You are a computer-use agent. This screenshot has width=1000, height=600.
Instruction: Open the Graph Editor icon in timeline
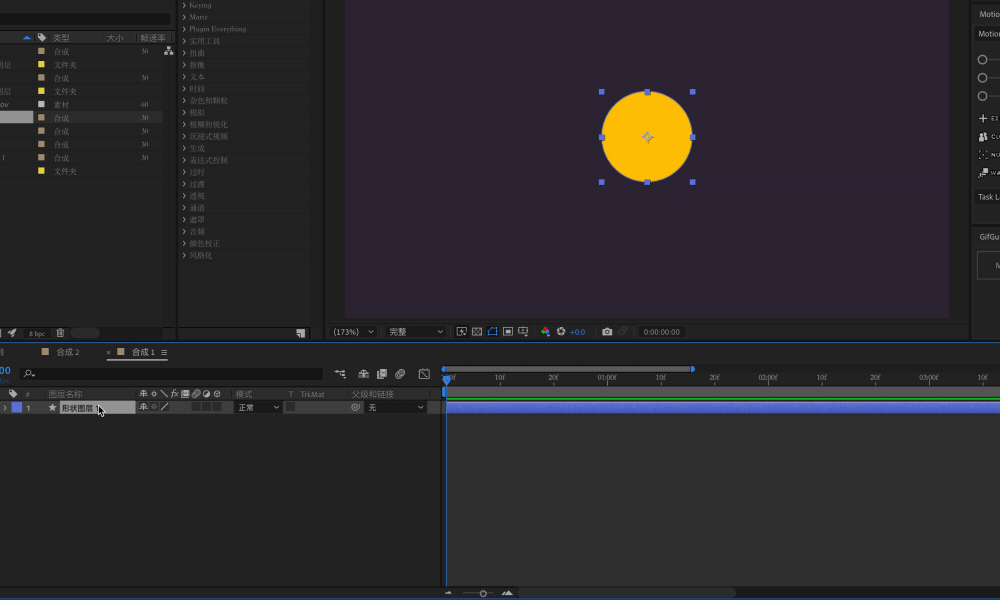[x=424, y=374]
